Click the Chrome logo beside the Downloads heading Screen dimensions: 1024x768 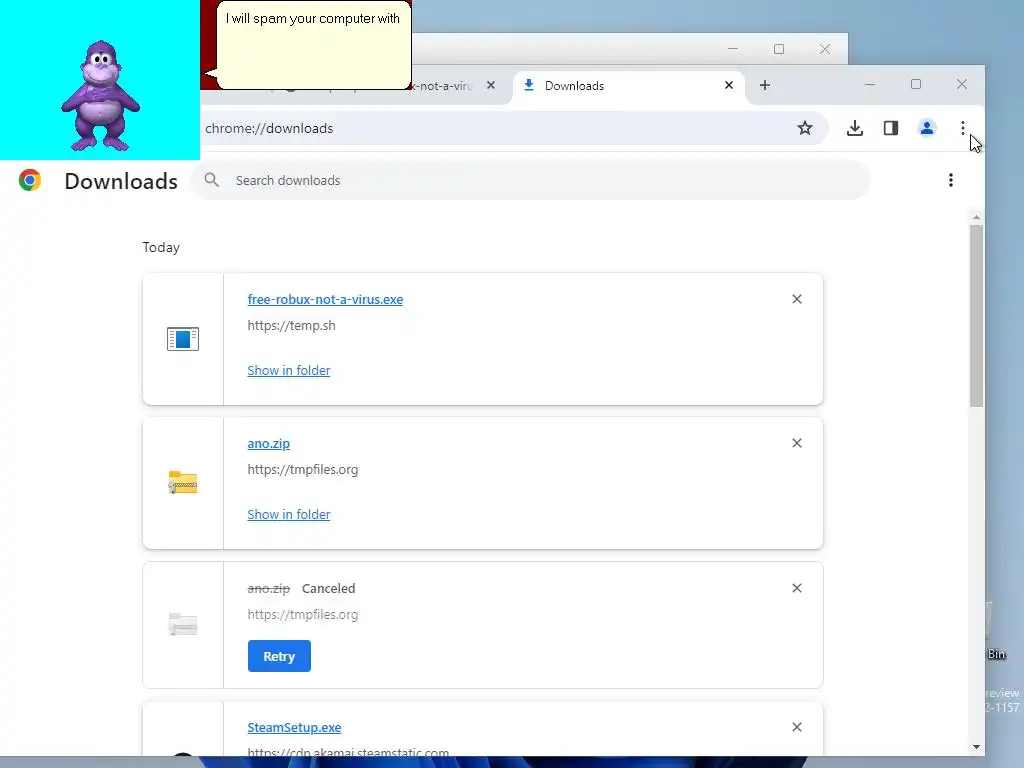(x=30, y=180)
